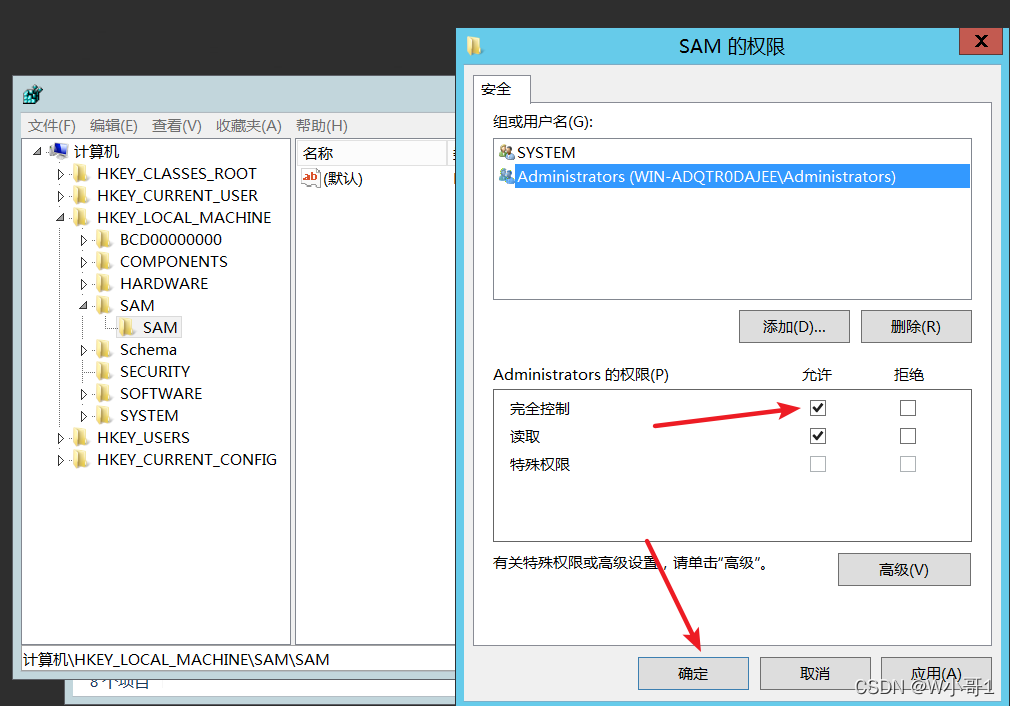Click Deny checkbox for 特殊权限
1010x706 pixels.
pos(908,464)
